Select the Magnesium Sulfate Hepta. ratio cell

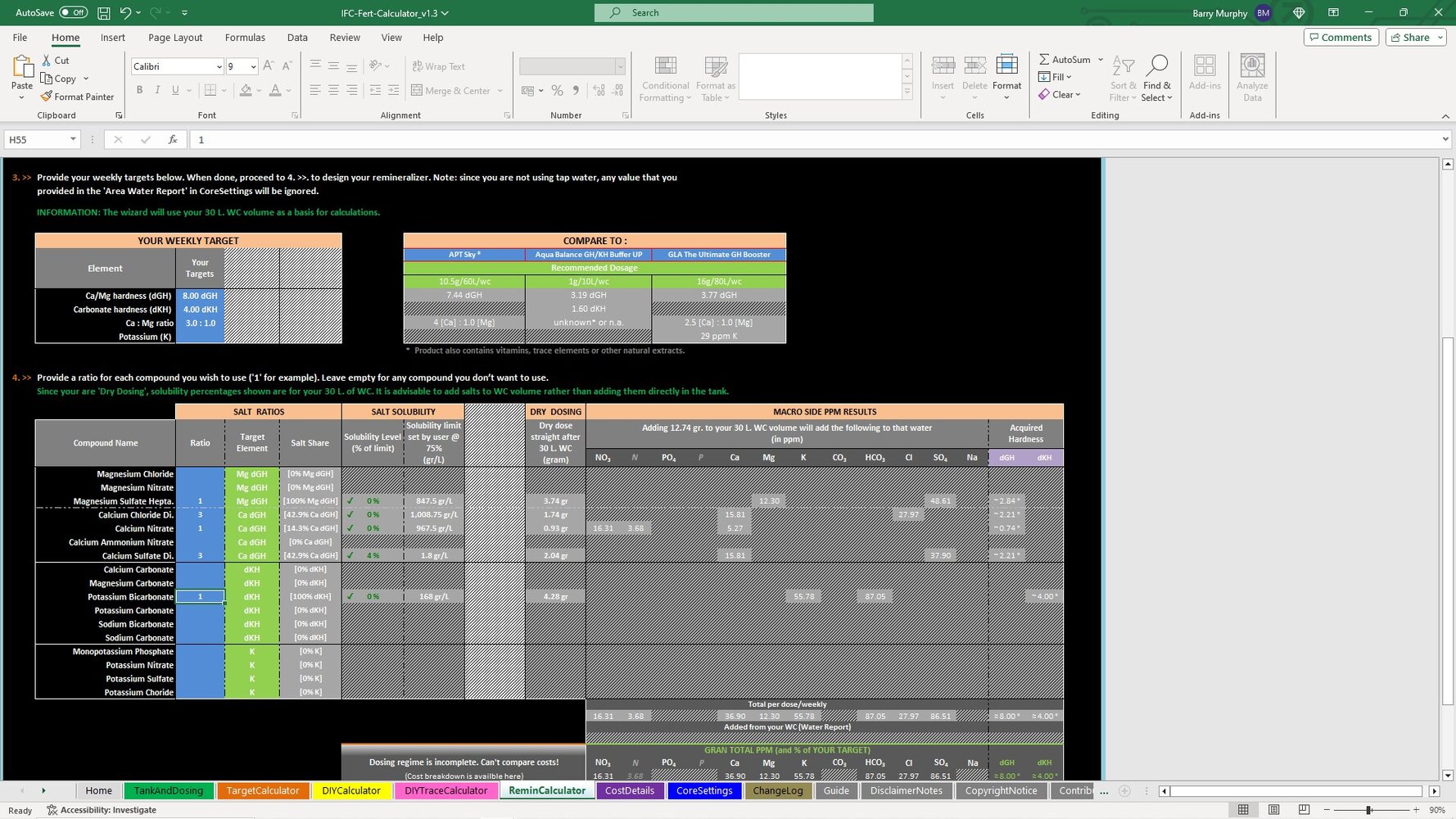tap(200, 501)
